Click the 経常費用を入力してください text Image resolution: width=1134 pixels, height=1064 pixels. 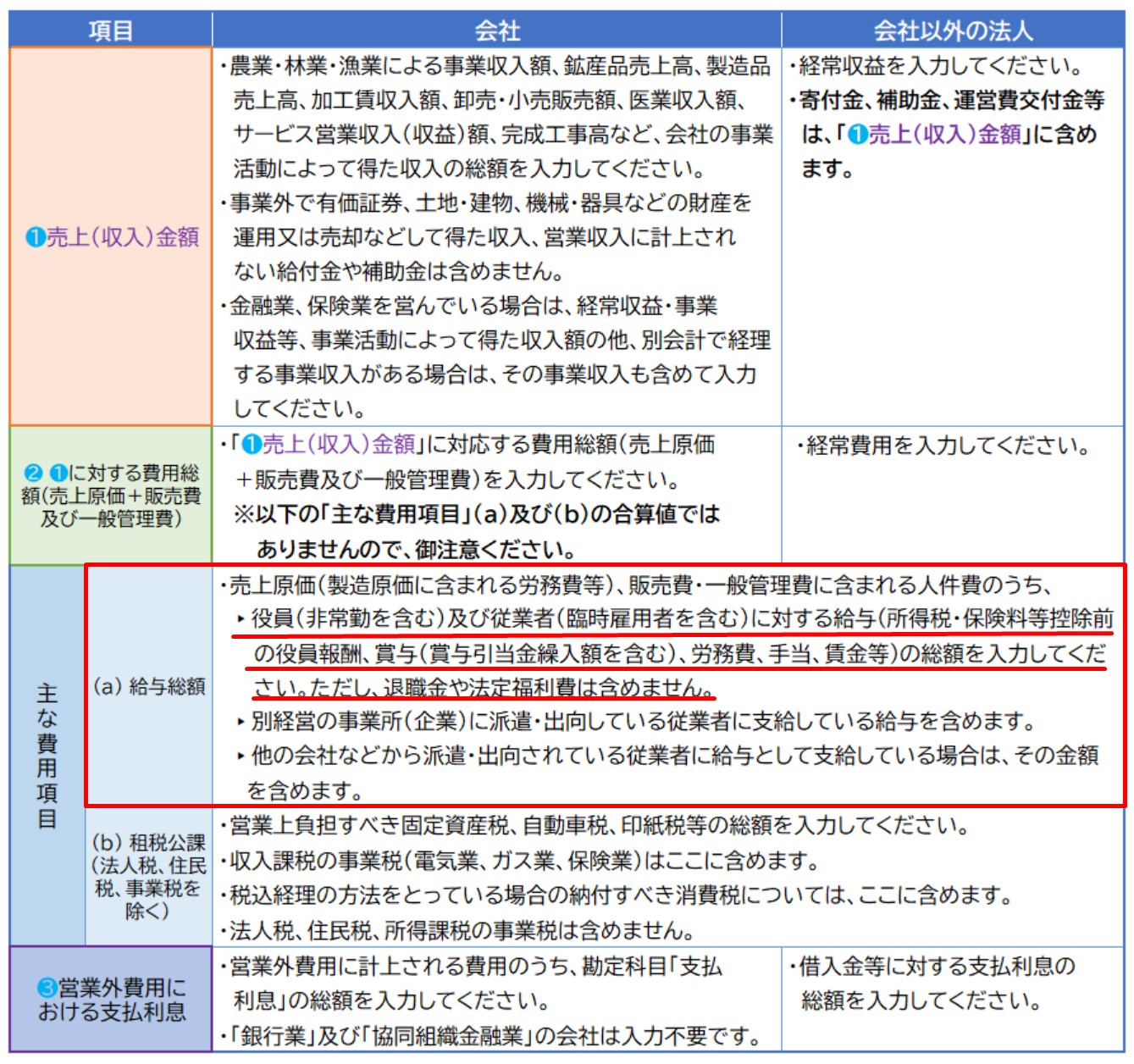(x=947, y=446)
